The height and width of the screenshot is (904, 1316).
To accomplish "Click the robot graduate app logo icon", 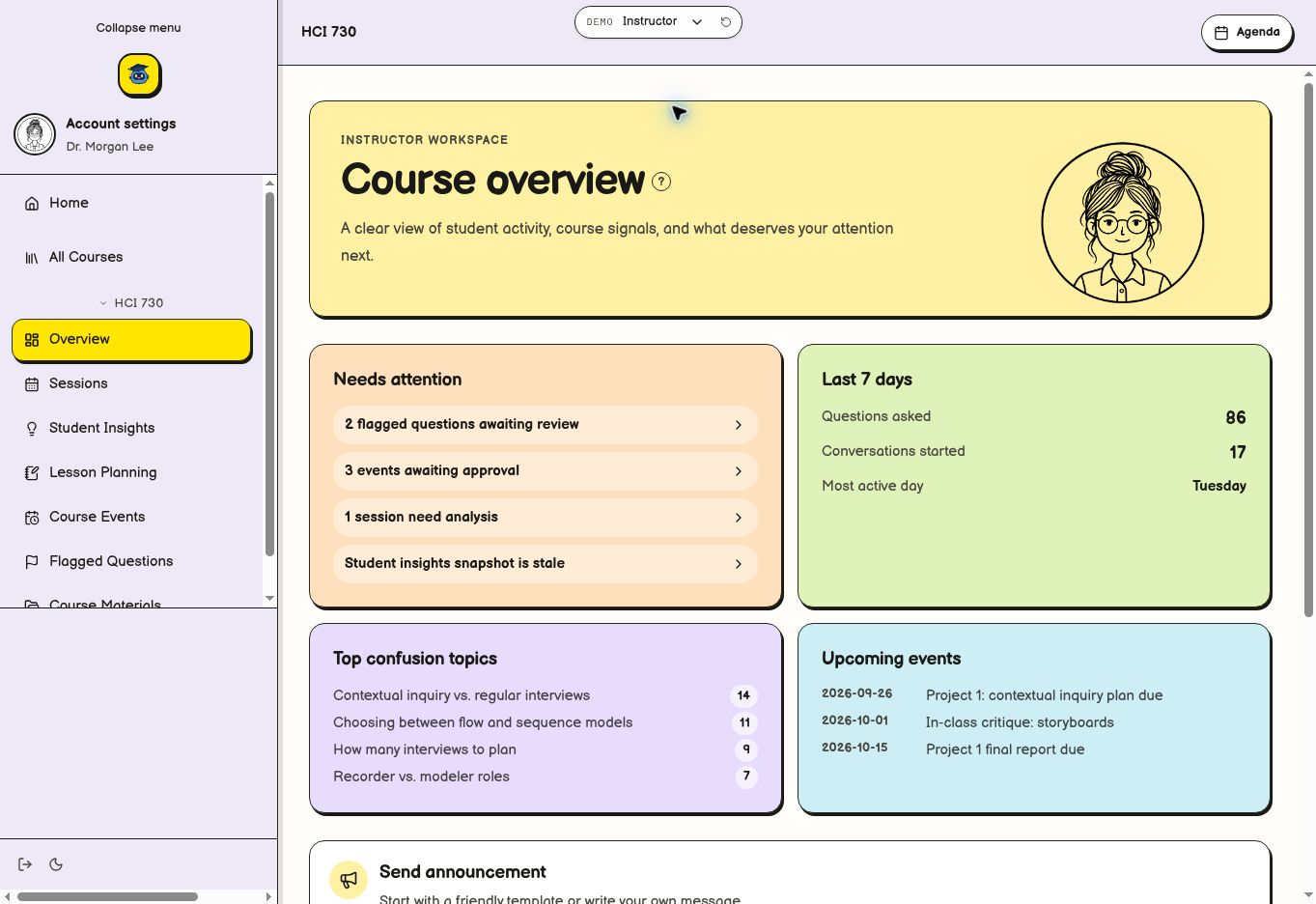I will [x=139, y=75].
